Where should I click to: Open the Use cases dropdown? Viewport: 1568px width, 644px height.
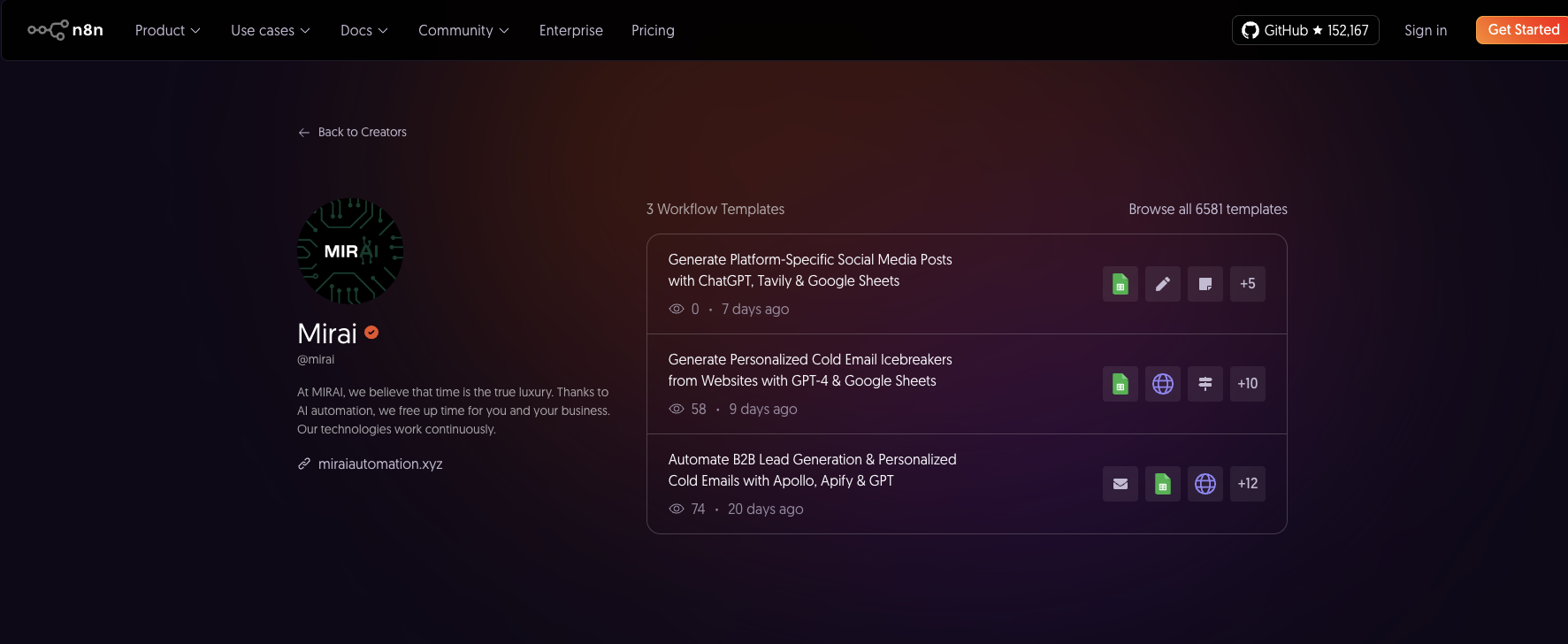(x=270, y=30)
